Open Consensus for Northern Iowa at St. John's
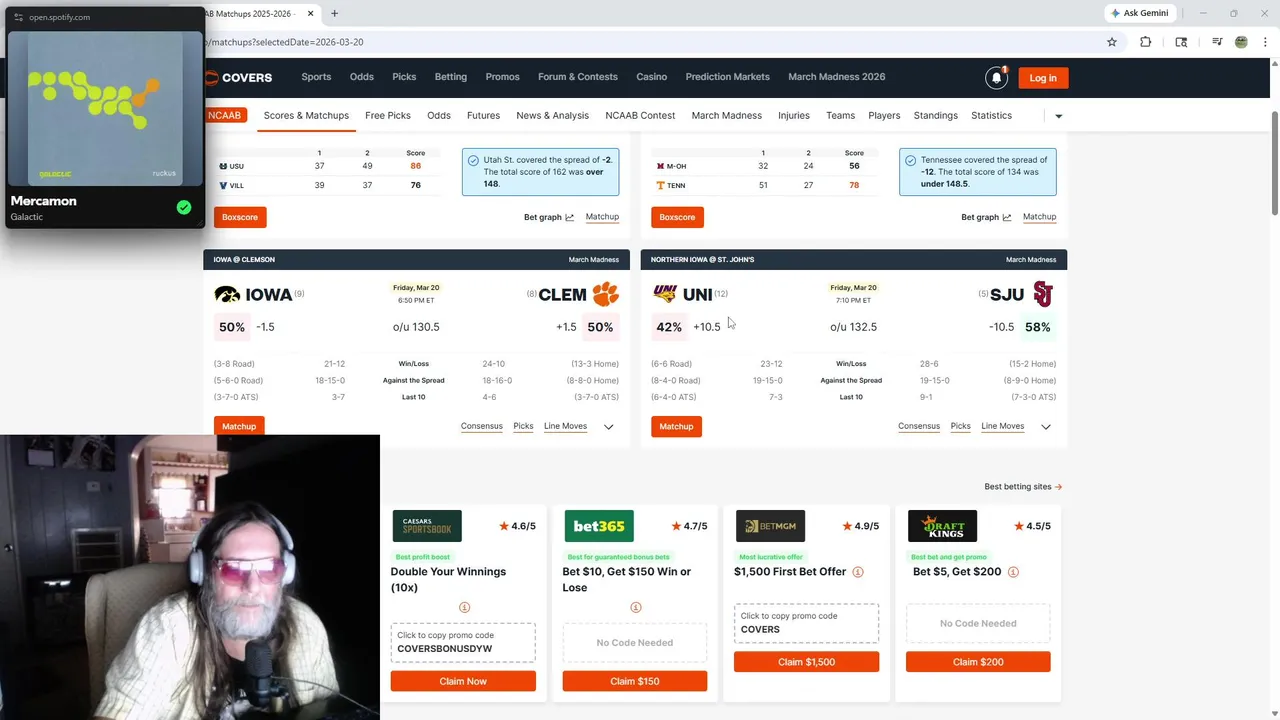The width and height of the screenshot is (1280, 720). (x=919, y=426)
